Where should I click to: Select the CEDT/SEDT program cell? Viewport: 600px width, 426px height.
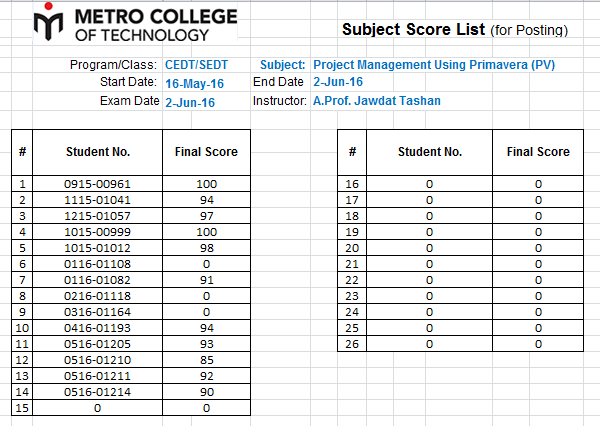pyautogui.click(x=196, y=65)
